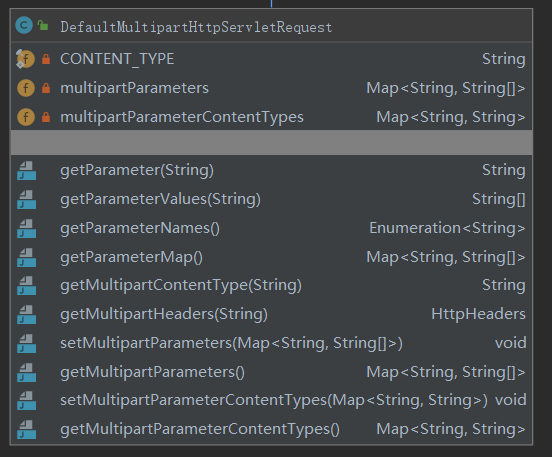Screen dimensions: 552x457
Task: Click the green public visibility lock icon
Action: click(43, 25)
